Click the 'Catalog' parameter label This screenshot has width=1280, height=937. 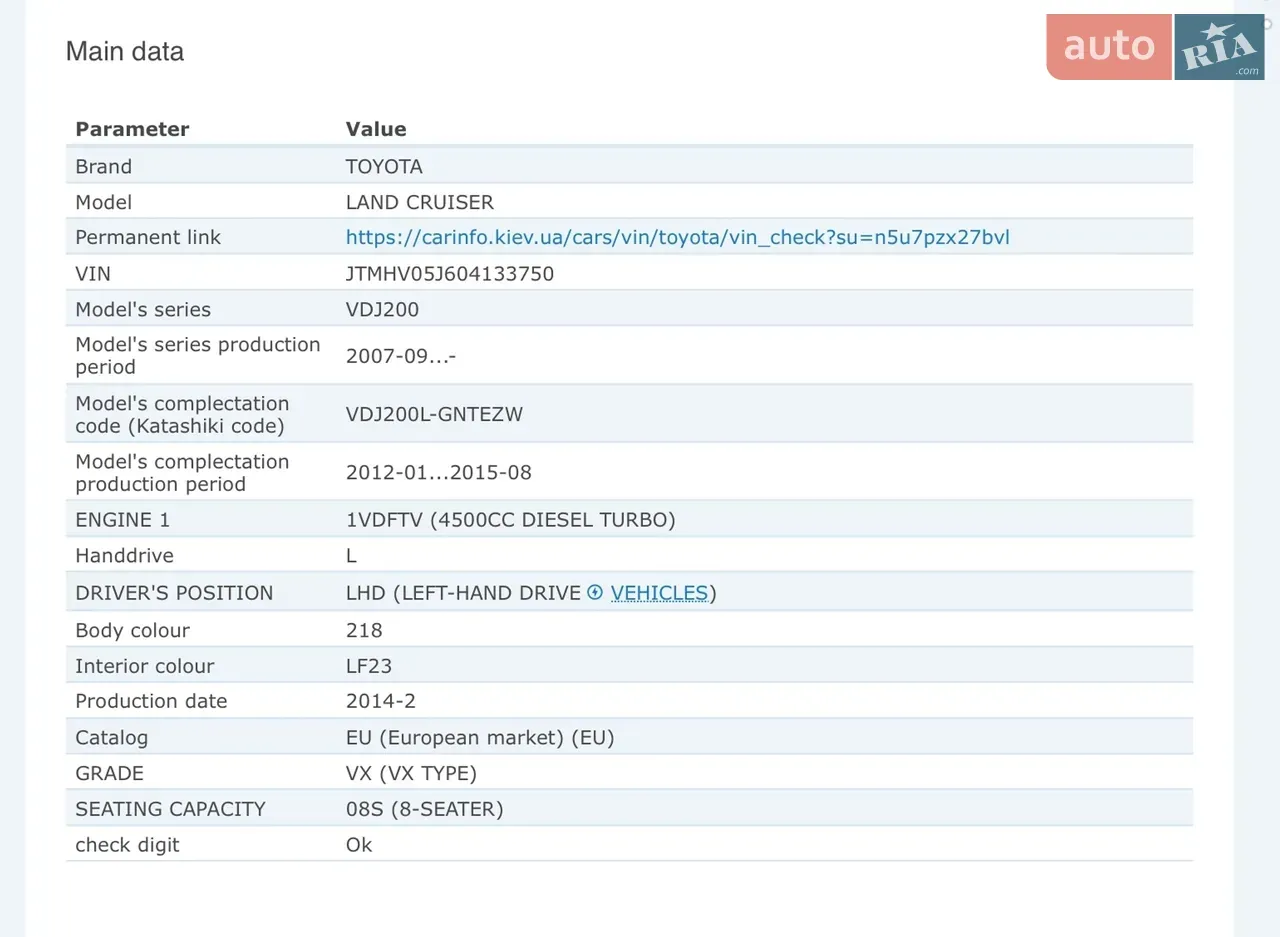tap(112, 738)
